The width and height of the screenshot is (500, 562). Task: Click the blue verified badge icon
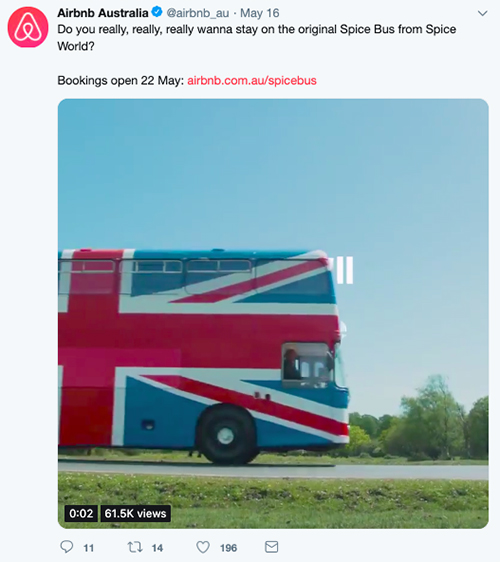pos(157,12)
